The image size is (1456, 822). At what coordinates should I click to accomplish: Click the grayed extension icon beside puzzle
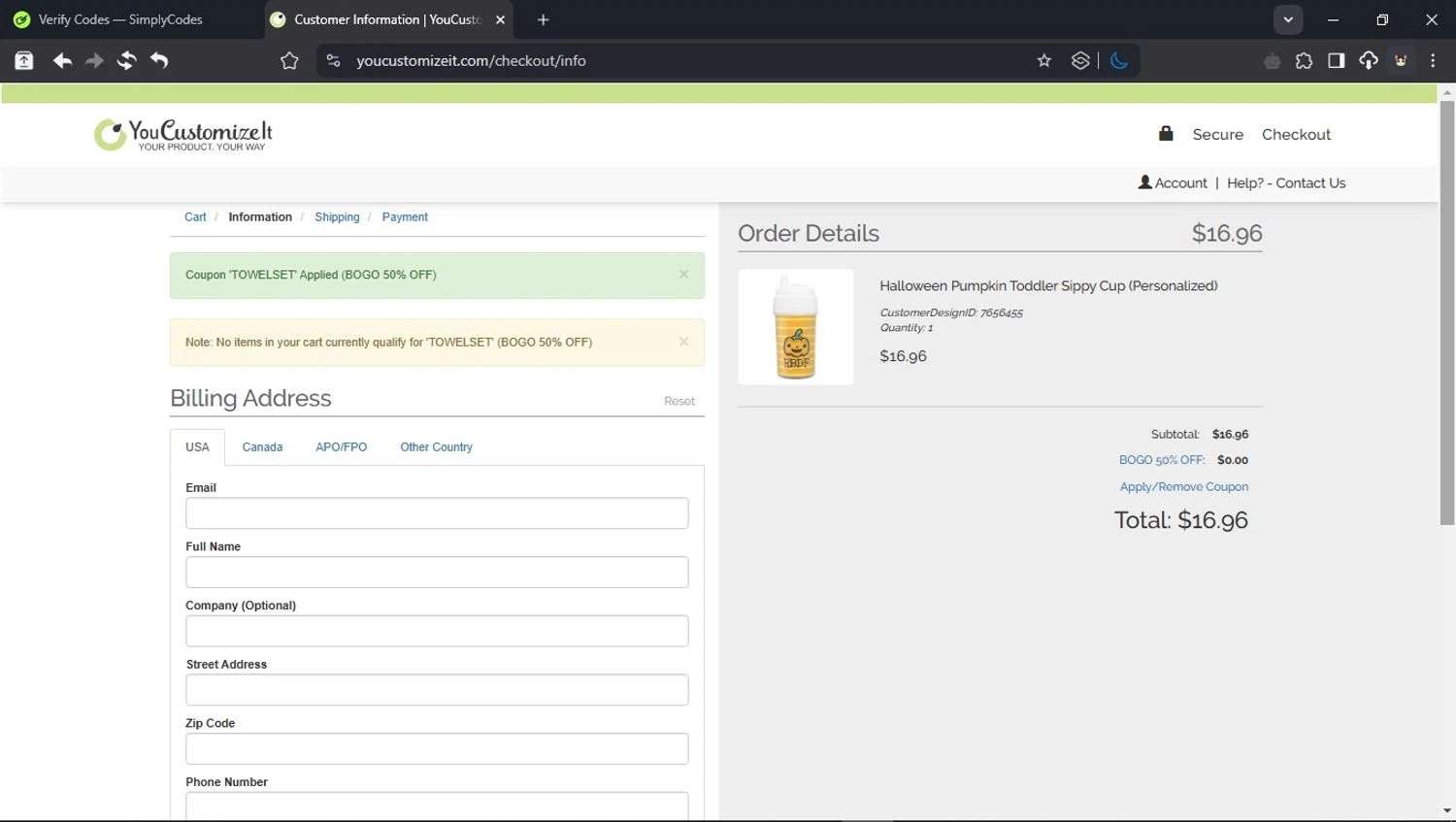(1272, 61)
